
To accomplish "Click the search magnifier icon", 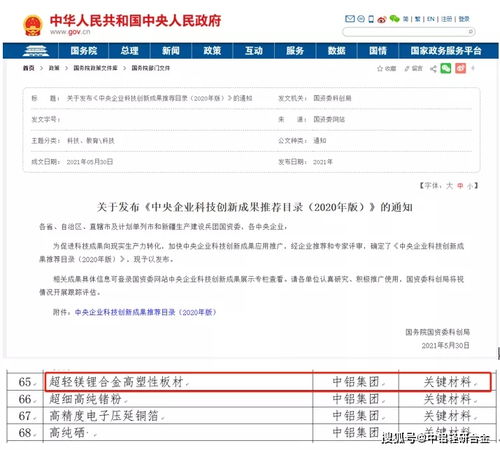I will point(471,32).
